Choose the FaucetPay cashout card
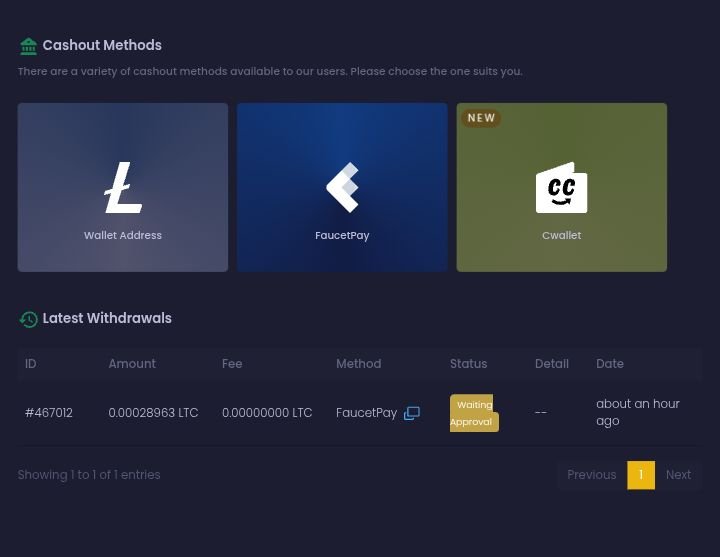 pos(342,187)
